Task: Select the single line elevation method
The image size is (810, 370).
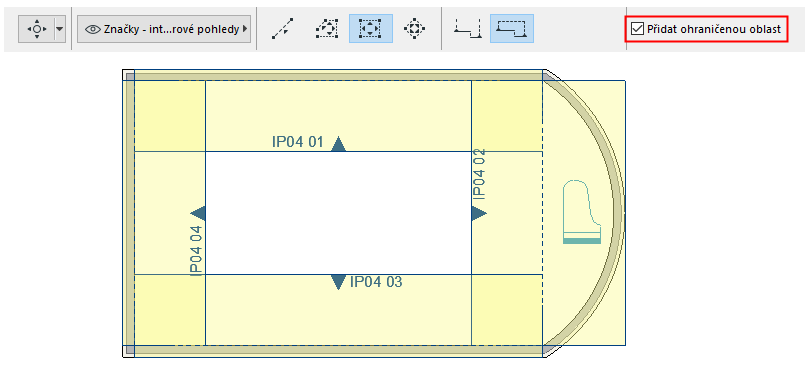Action: [283, 28]
